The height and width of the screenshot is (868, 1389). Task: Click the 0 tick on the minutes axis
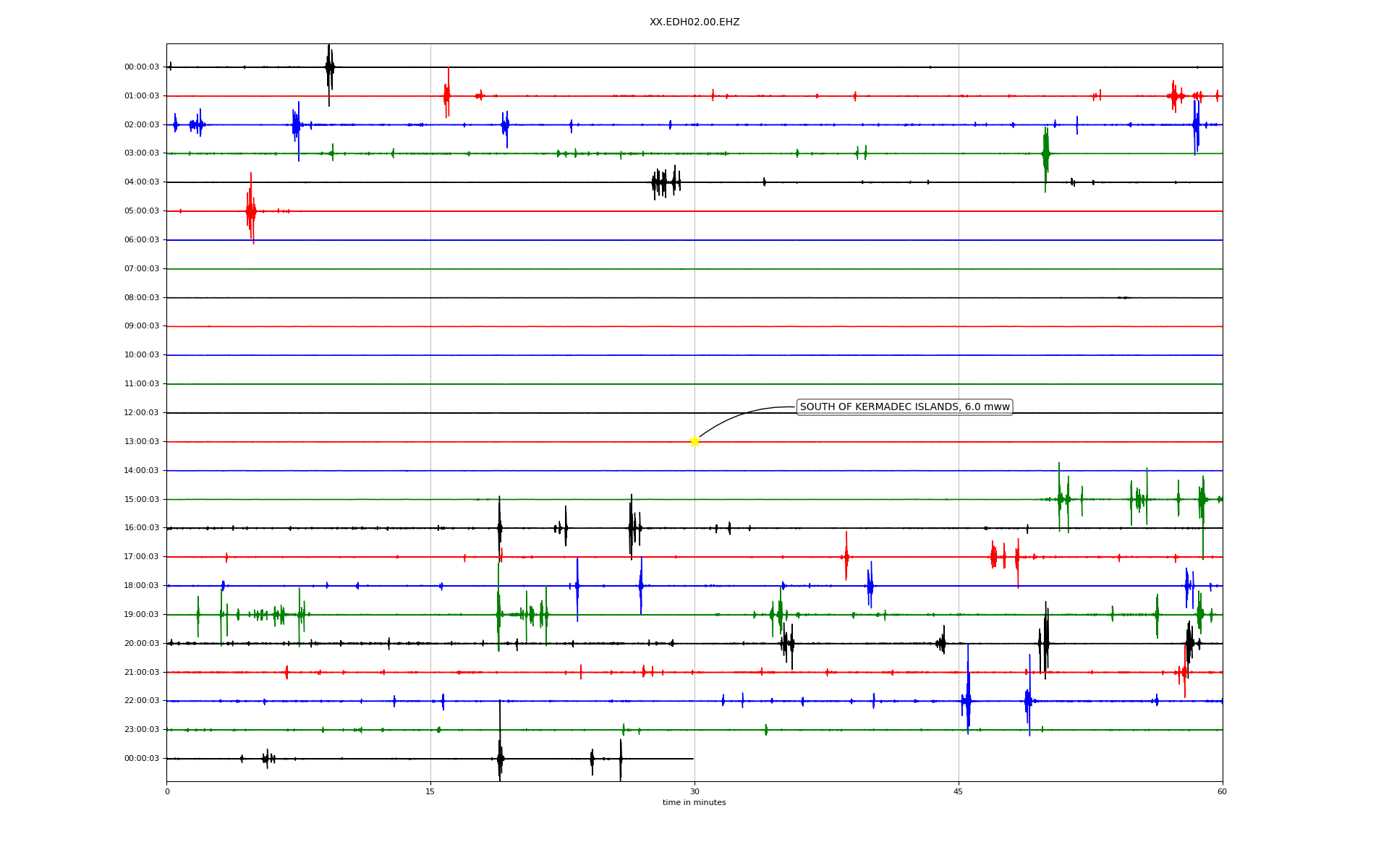pyautogui.click(x=167, y=791)
